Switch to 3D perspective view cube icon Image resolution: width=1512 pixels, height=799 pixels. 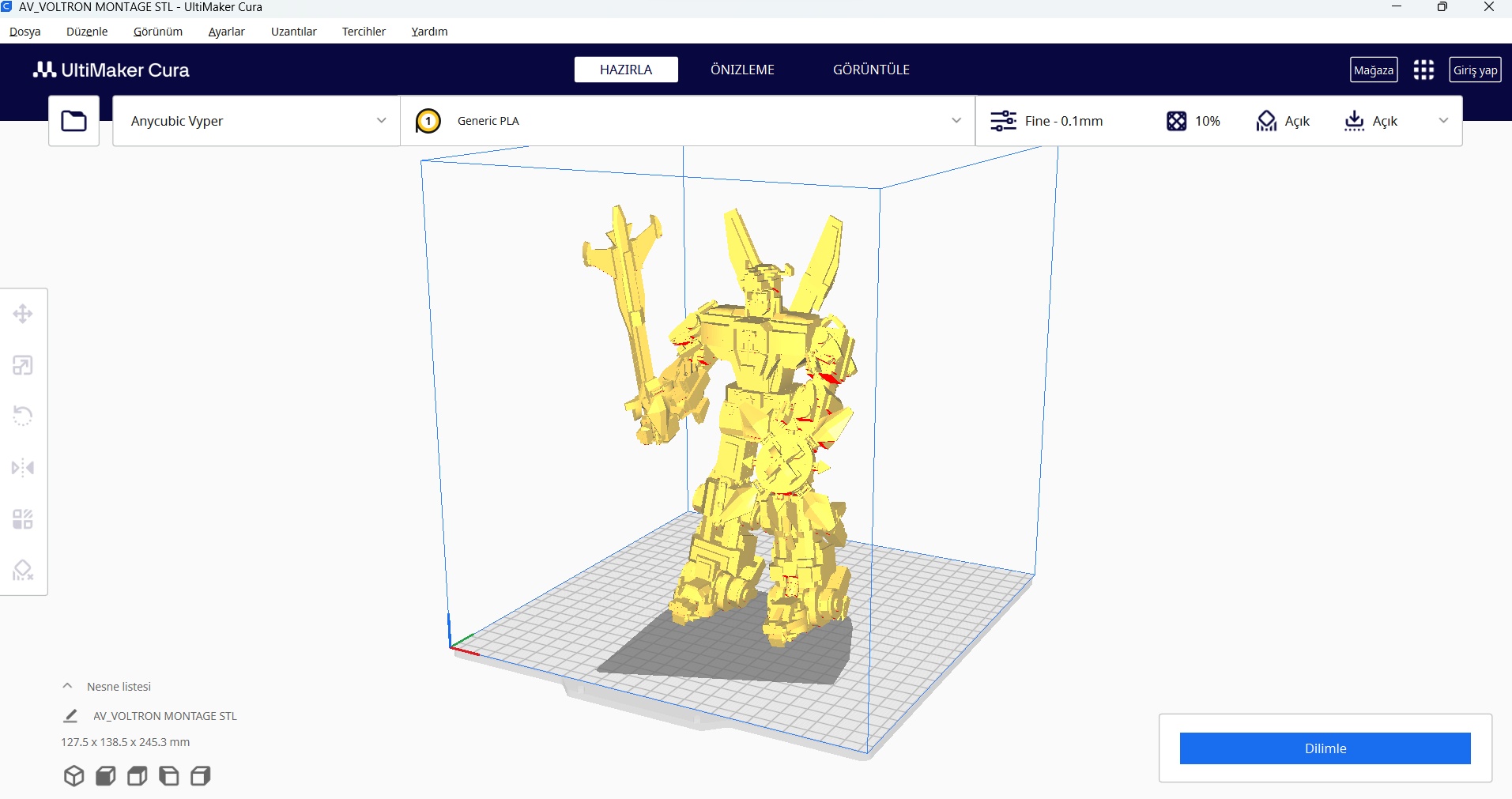pos(74,776)
